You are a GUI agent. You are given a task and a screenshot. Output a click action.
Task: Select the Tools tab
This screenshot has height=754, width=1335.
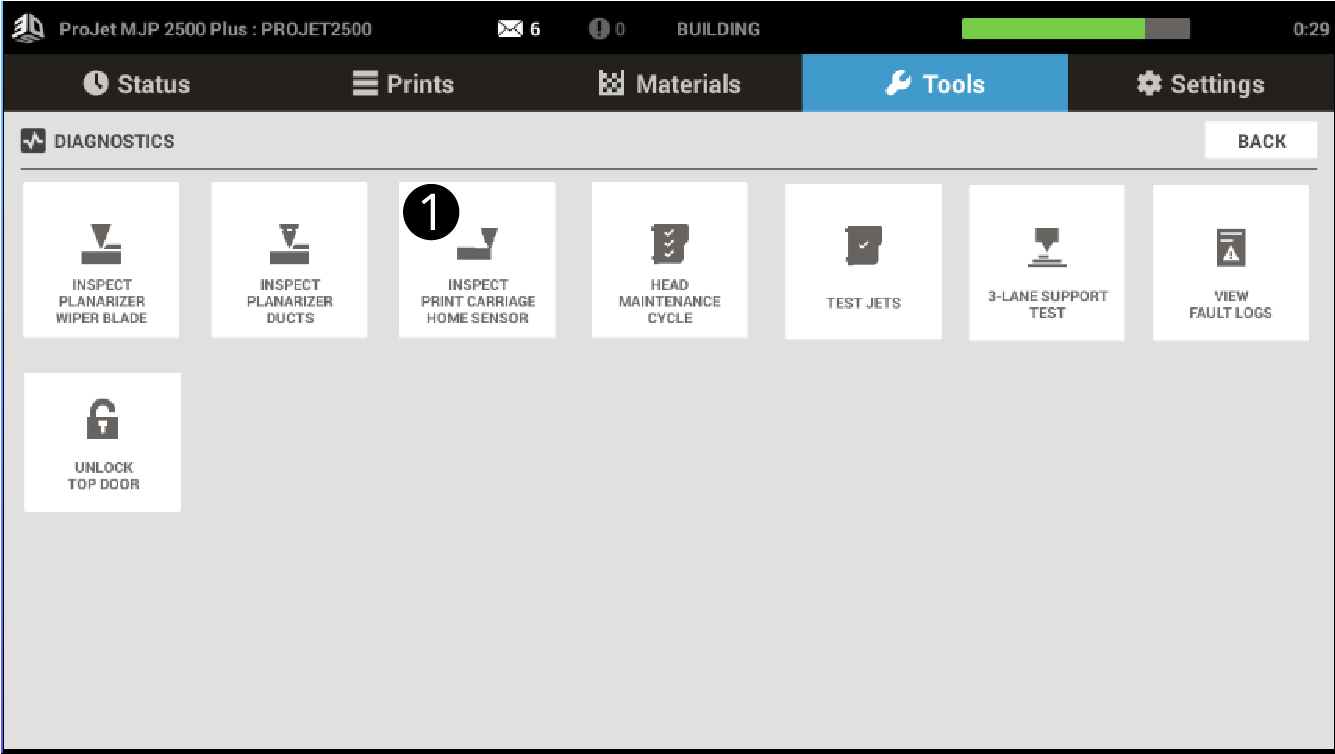tap(935, 84)
